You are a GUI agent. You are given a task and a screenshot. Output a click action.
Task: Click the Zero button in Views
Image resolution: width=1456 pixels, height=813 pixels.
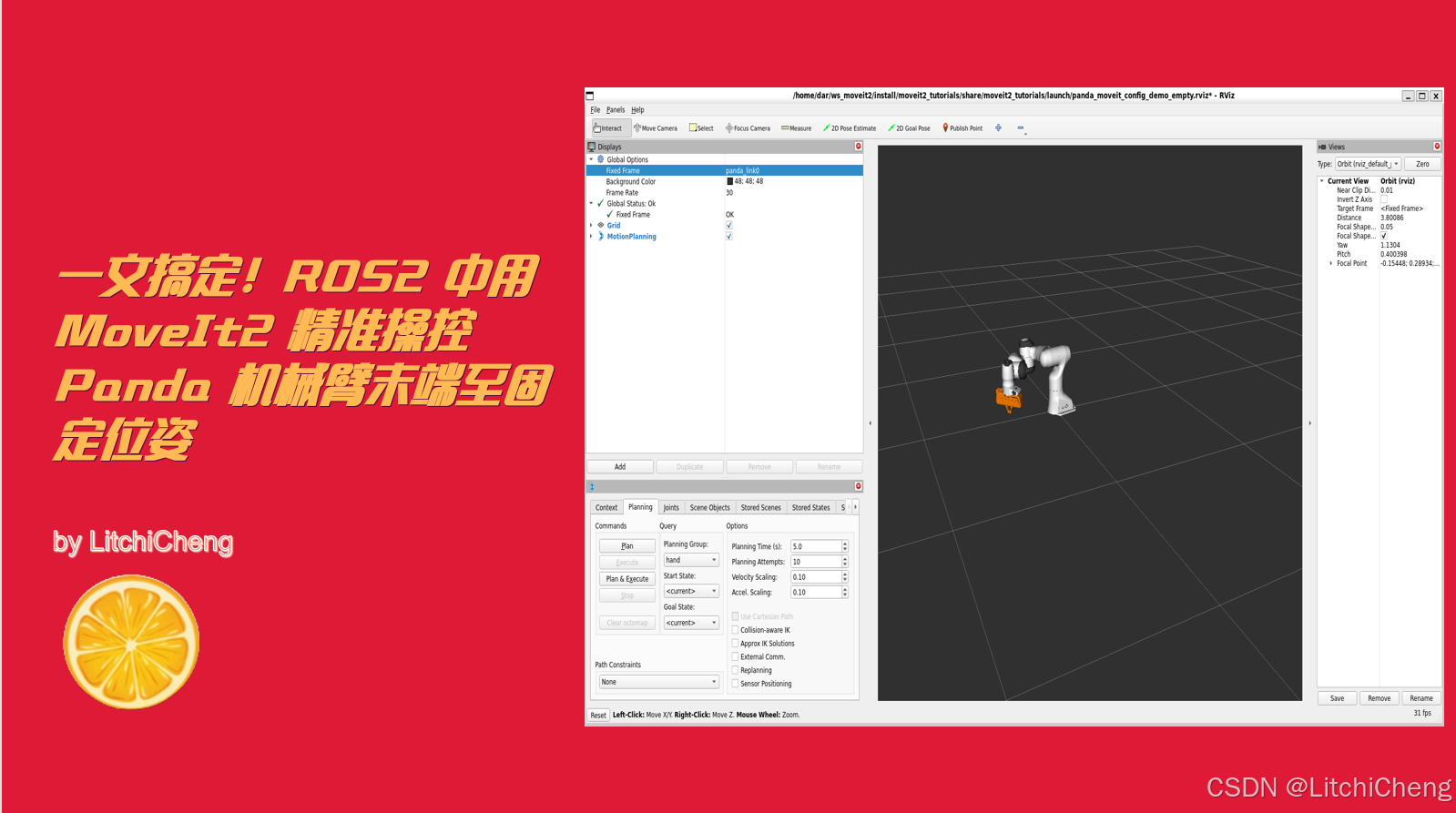[1422, 164]
